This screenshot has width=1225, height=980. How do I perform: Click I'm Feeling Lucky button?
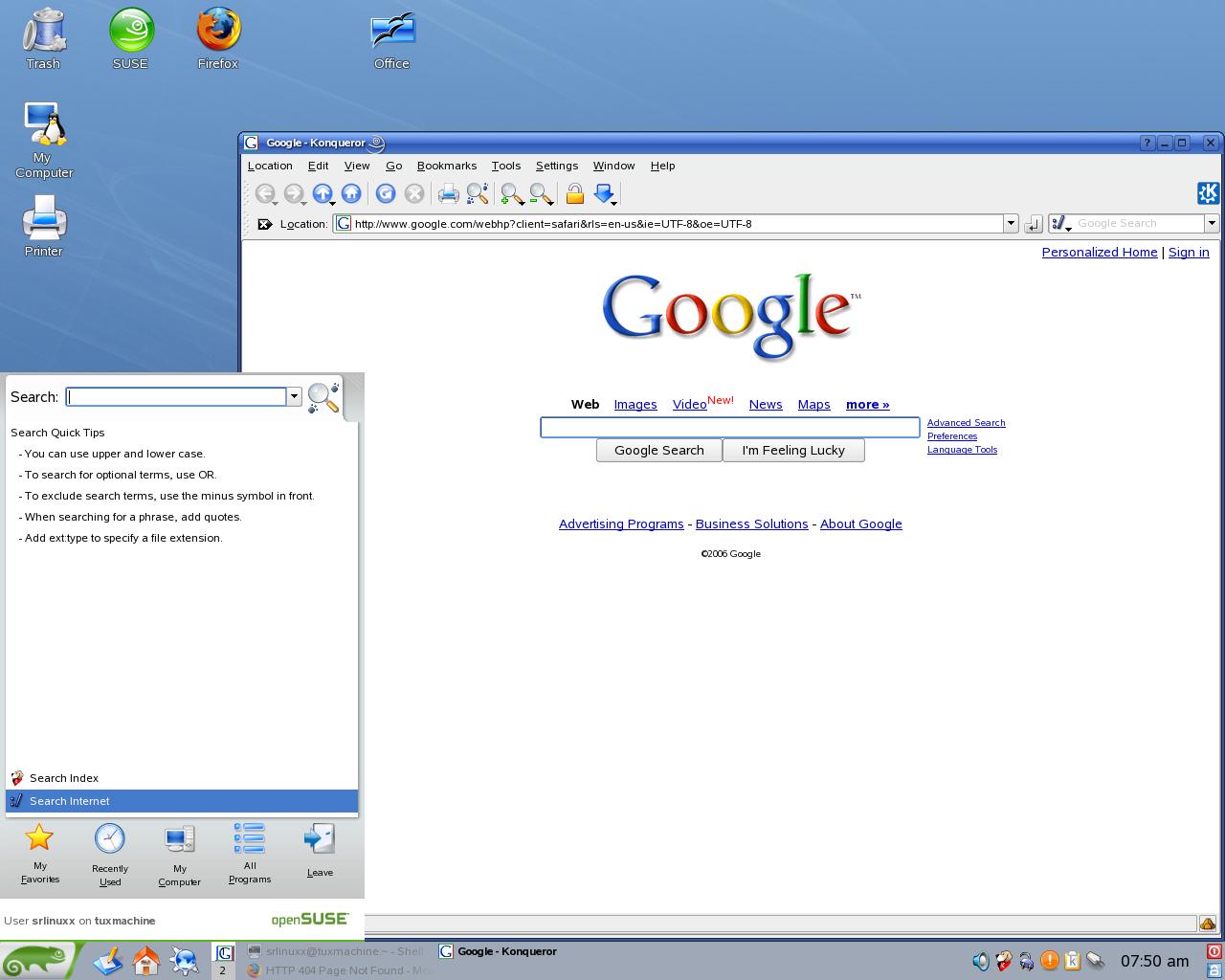point(793,451)
